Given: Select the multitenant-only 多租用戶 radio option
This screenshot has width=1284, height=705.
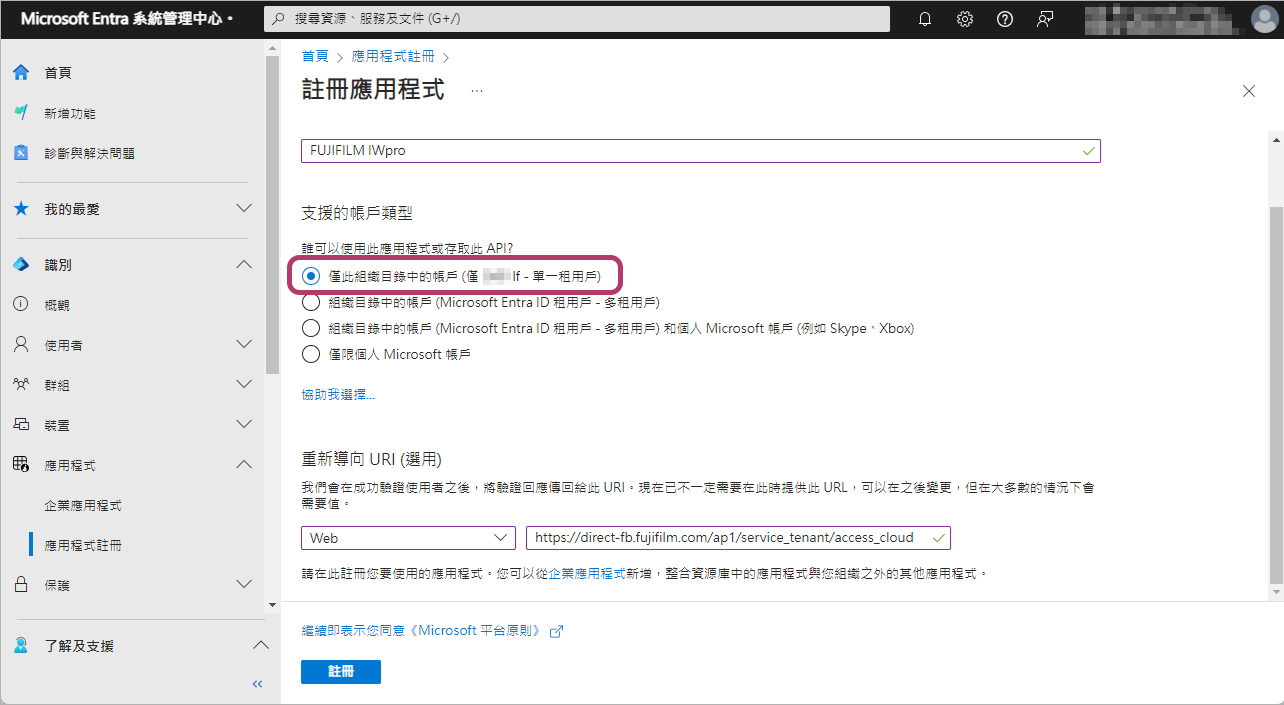Looking at the screenshot, I should 311,302.
